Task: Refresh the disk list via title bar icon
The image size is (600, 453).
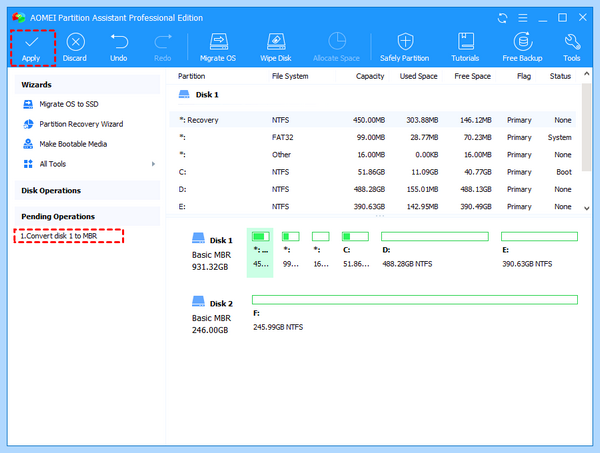Action: [502, 18]
